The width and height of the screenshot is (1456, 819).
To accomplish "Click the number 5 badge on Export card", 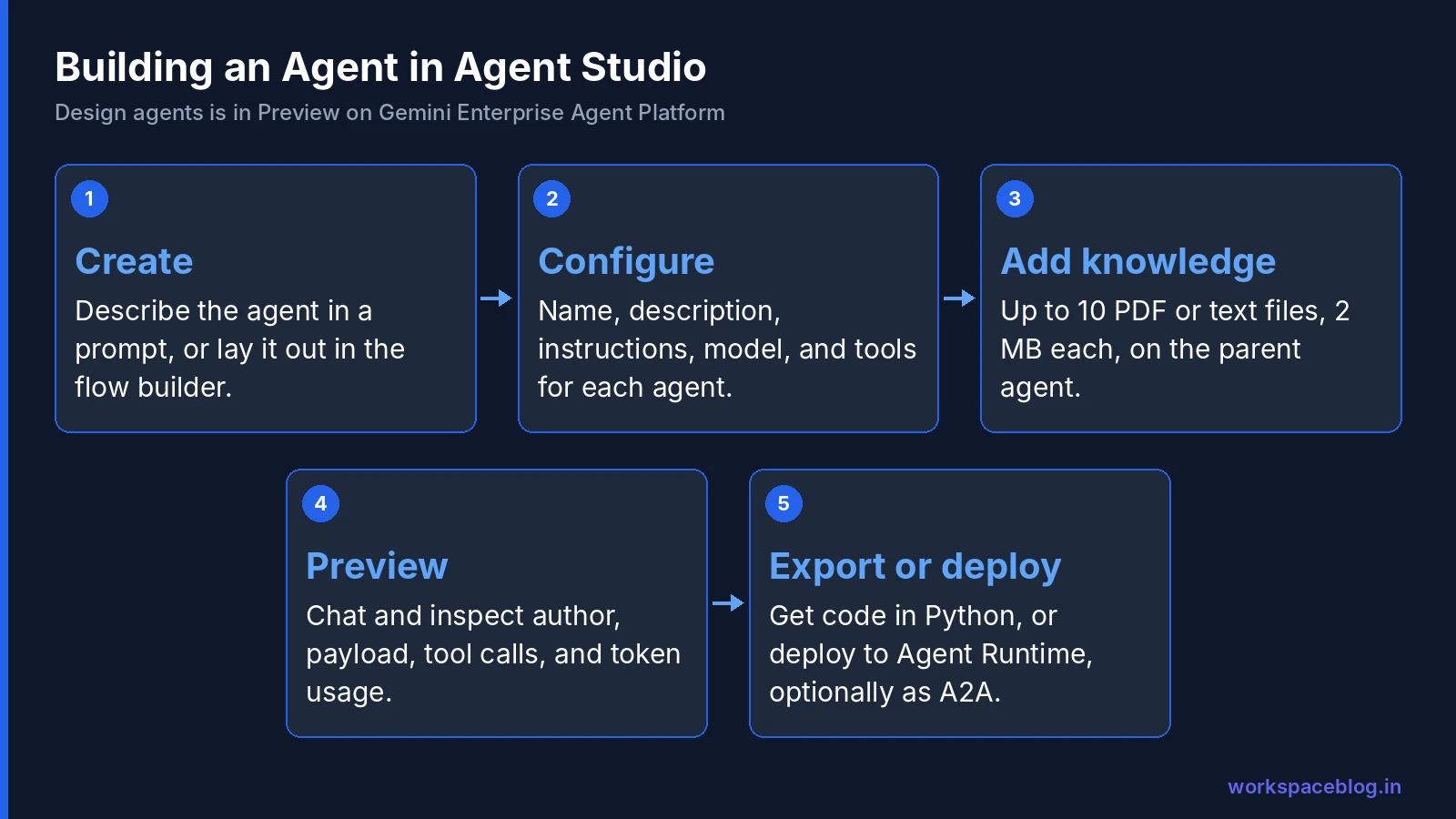I will (784, 503).
